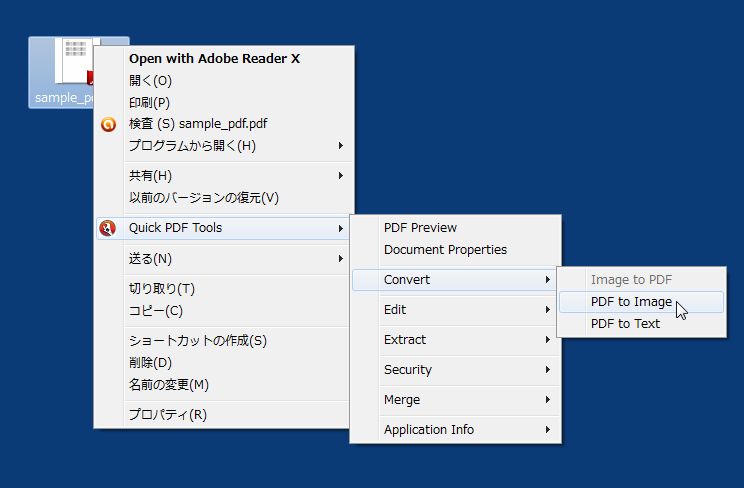Expand the Edit submenu arrow

[x=548, y=310]
